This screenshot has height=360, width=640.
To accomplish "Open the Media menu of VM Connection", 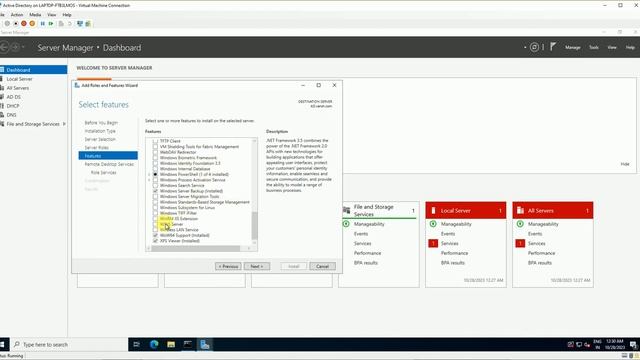I will [x=35, y=15].
